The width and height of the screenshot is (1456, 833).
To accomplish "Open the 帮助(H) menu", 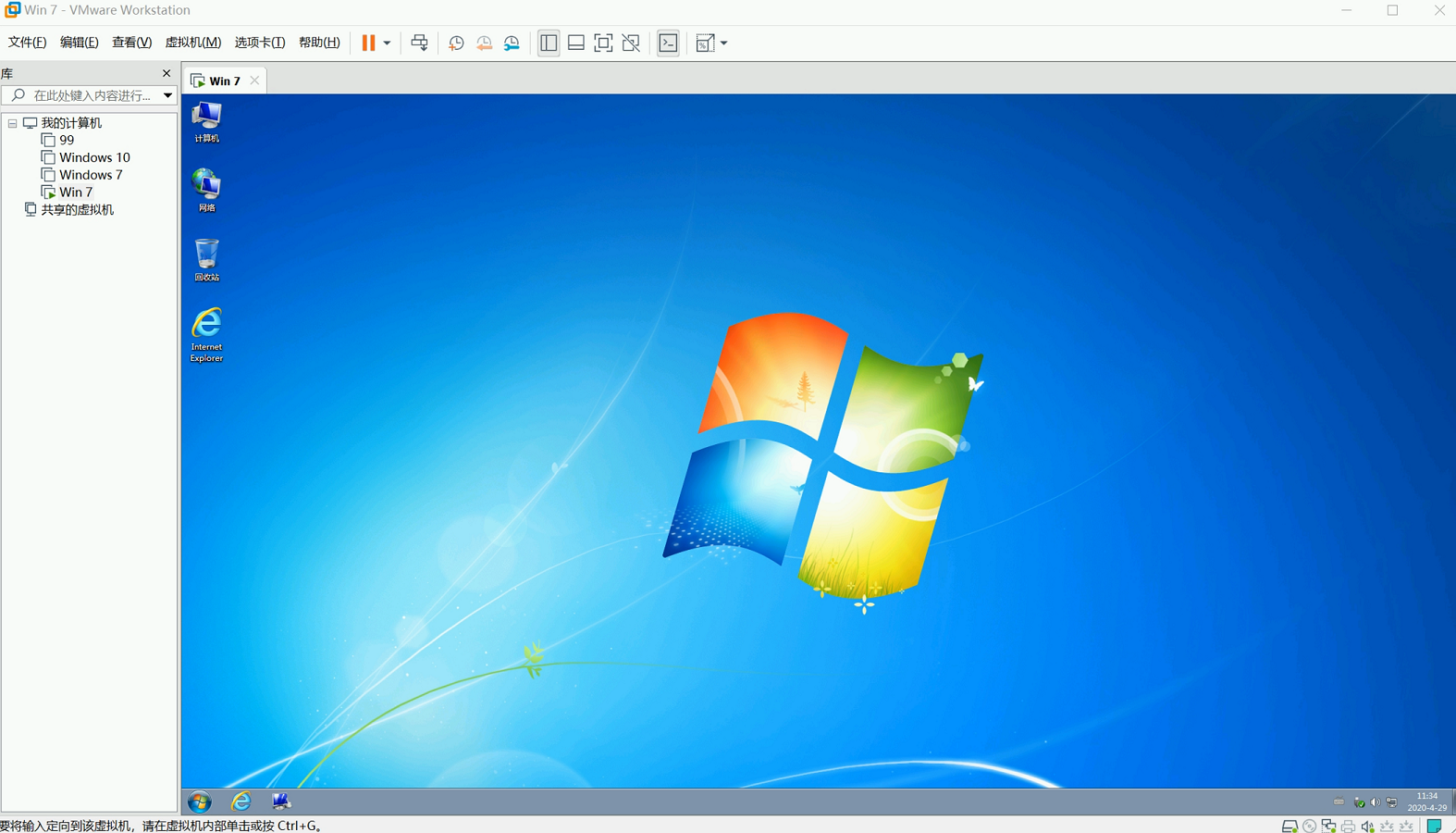I will tap(319, 43).
